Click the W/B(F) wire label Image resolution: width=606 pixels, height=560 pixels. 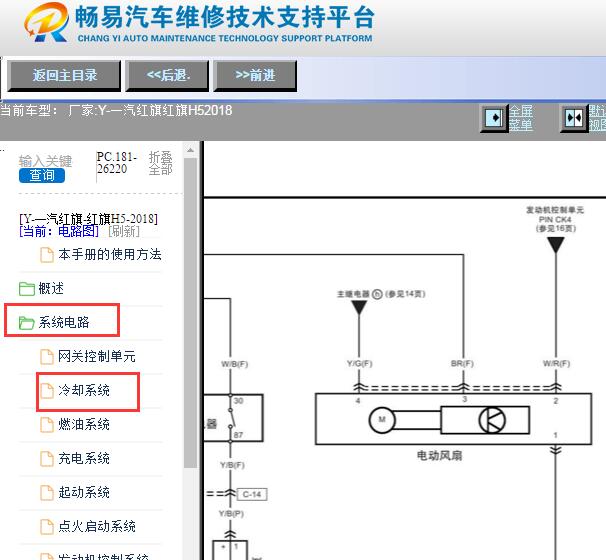tap(235, 364)
